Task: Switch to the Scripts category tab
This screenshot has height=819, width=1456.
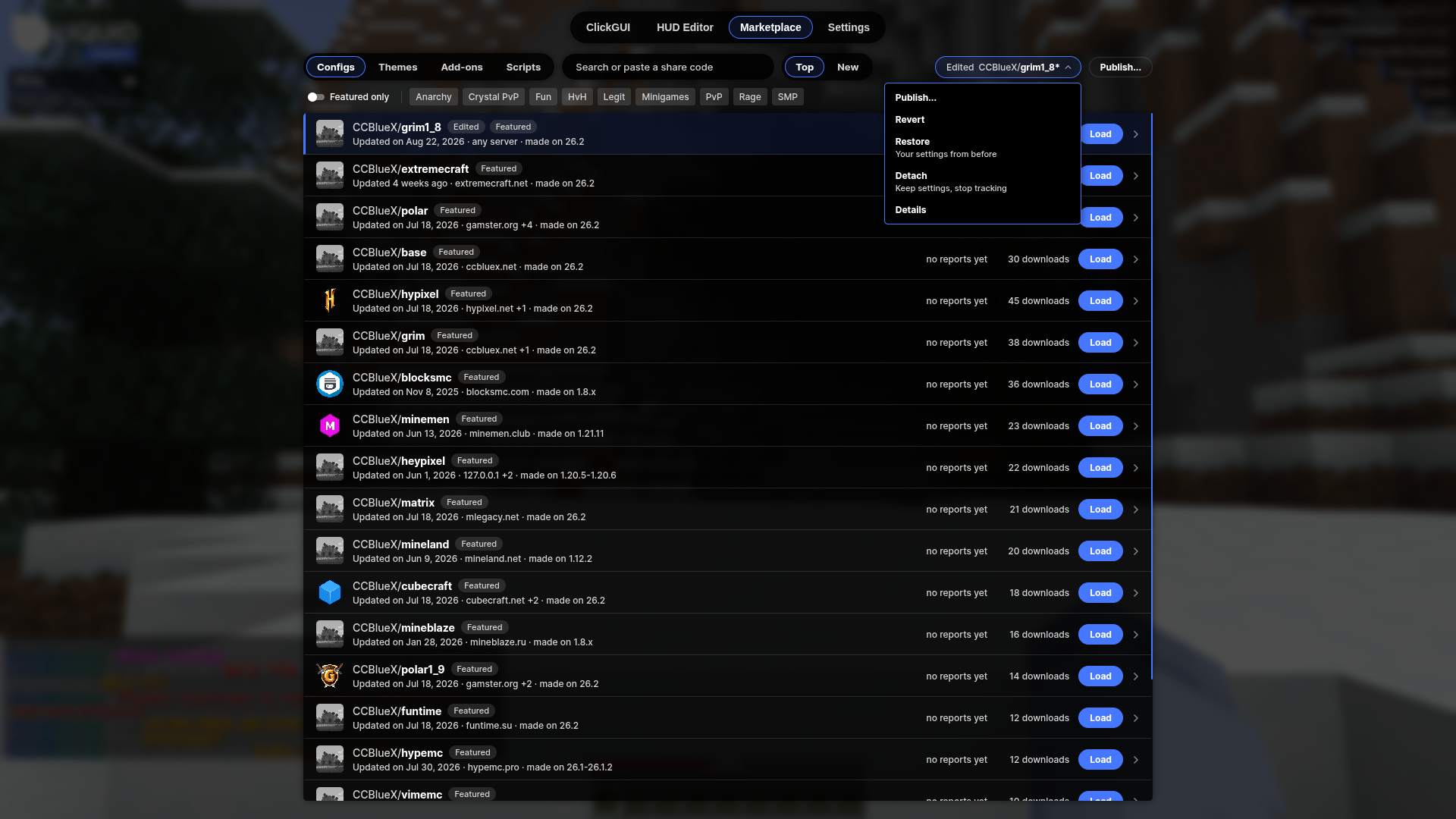Action: click(x=523, y=67)
